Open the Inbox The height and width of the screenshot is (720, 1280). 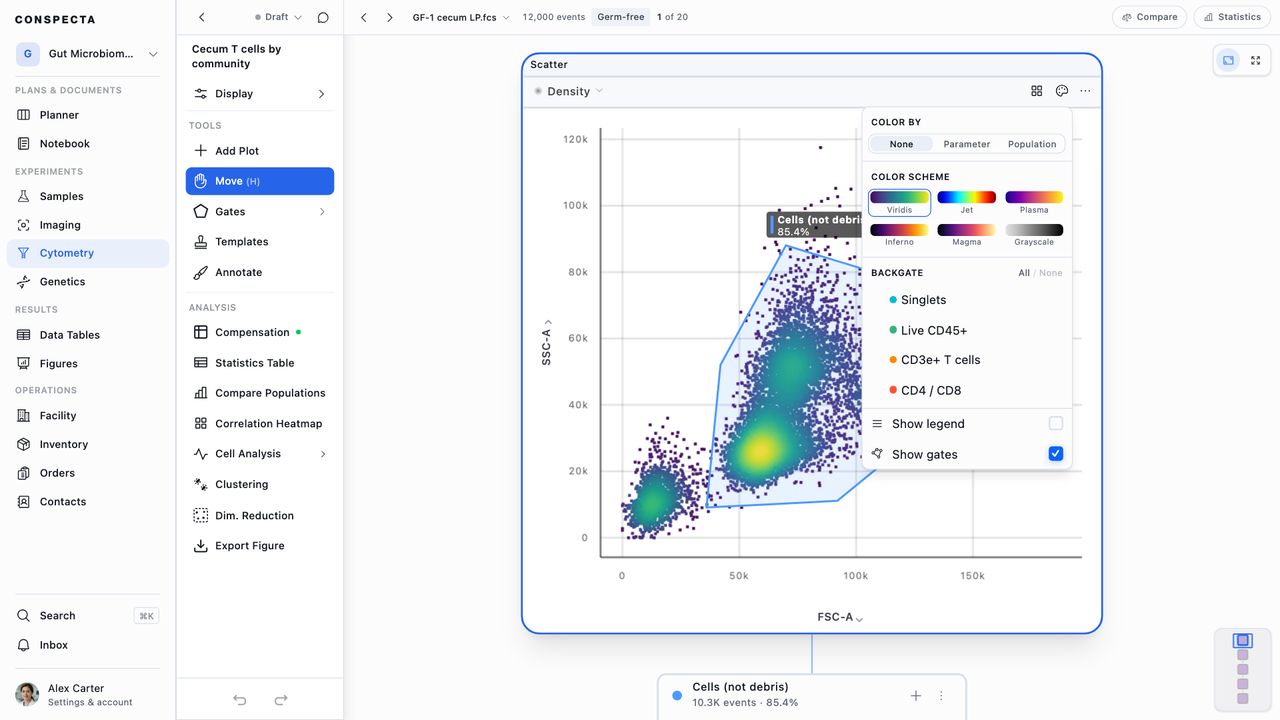pyautogui.click(x=88, y=645)
